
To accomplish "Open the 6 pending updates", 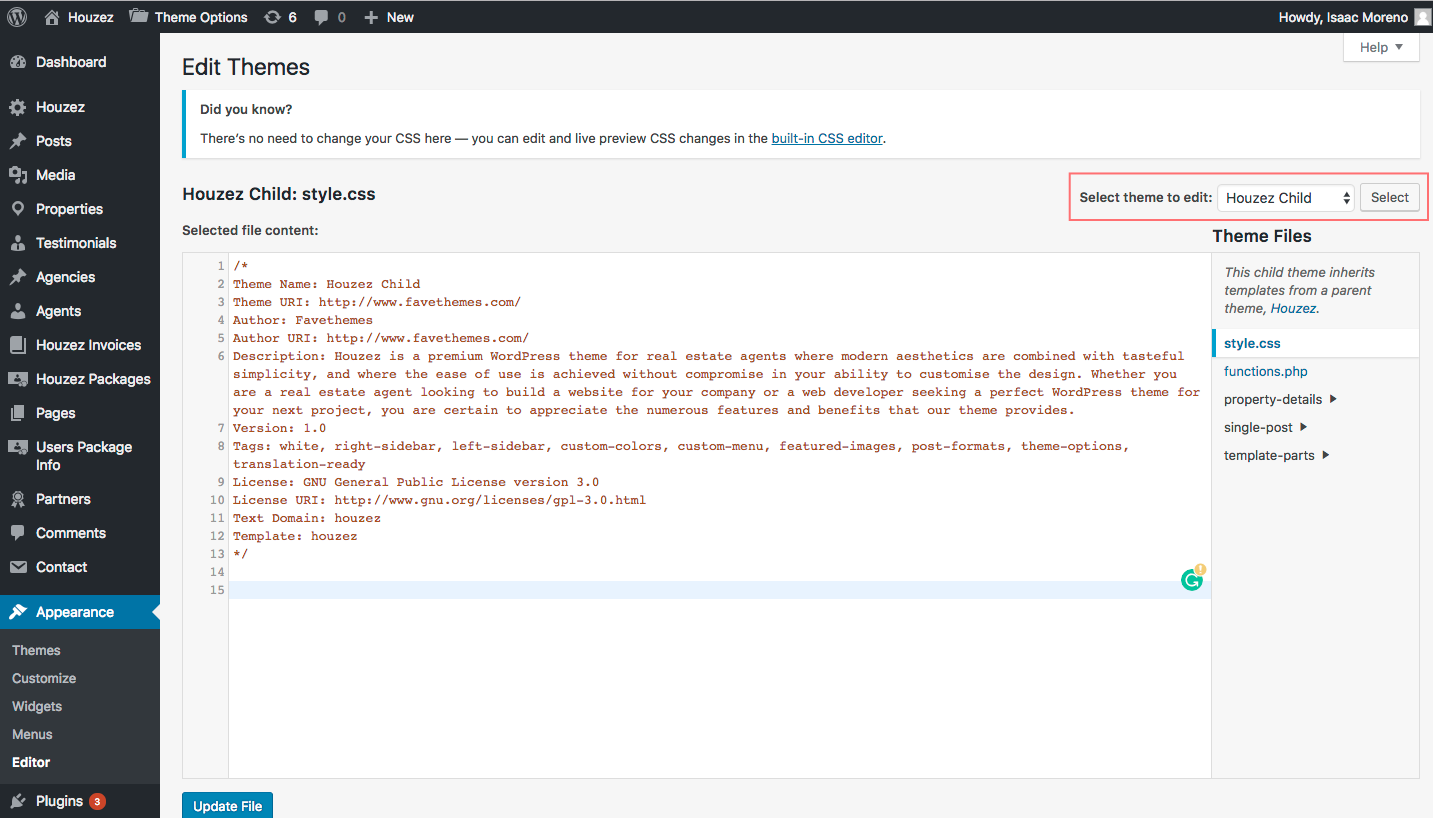I will point(280,17).
